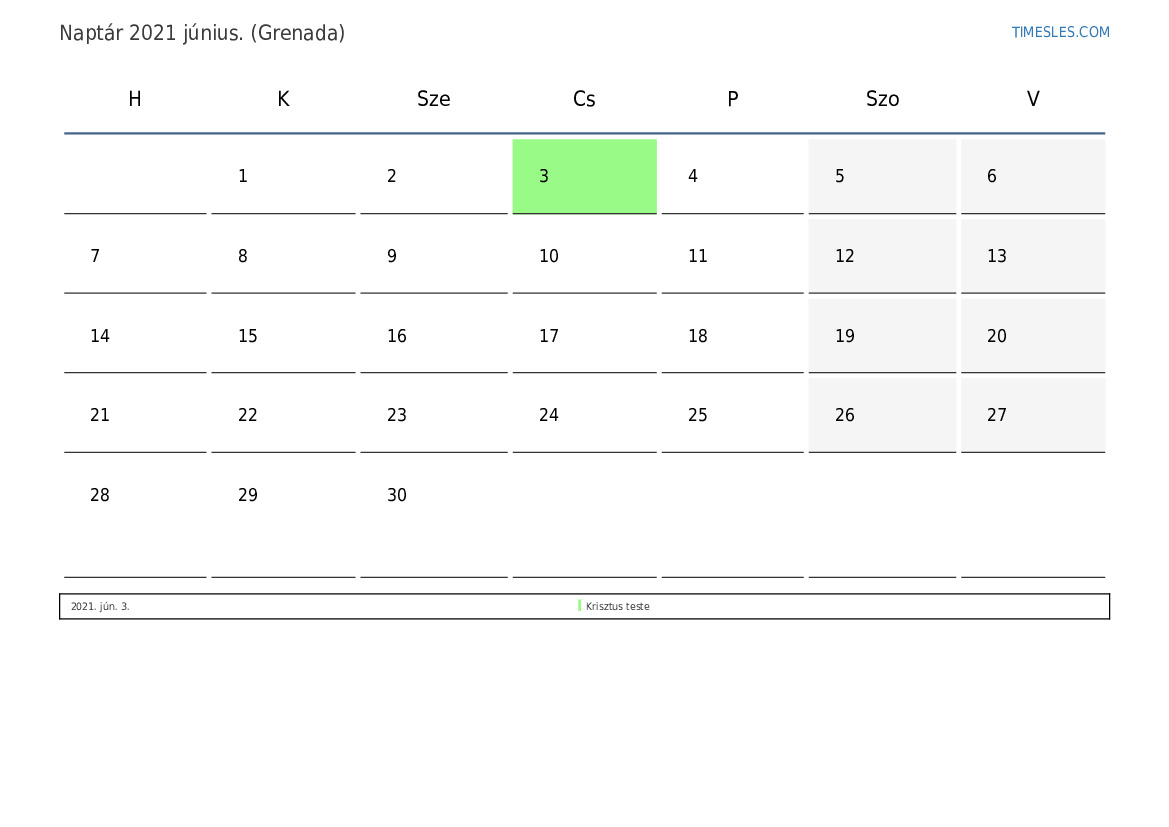Viewport: 1169px width, 827px height.
Task: Select day 24 in the calendar
Action: point(584,415)
